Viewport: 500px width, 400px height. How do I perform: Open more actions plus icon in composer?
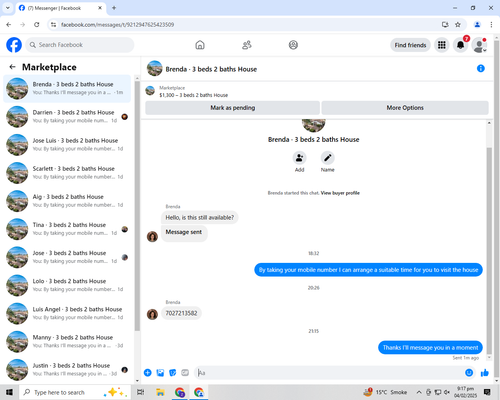point(148,373)
